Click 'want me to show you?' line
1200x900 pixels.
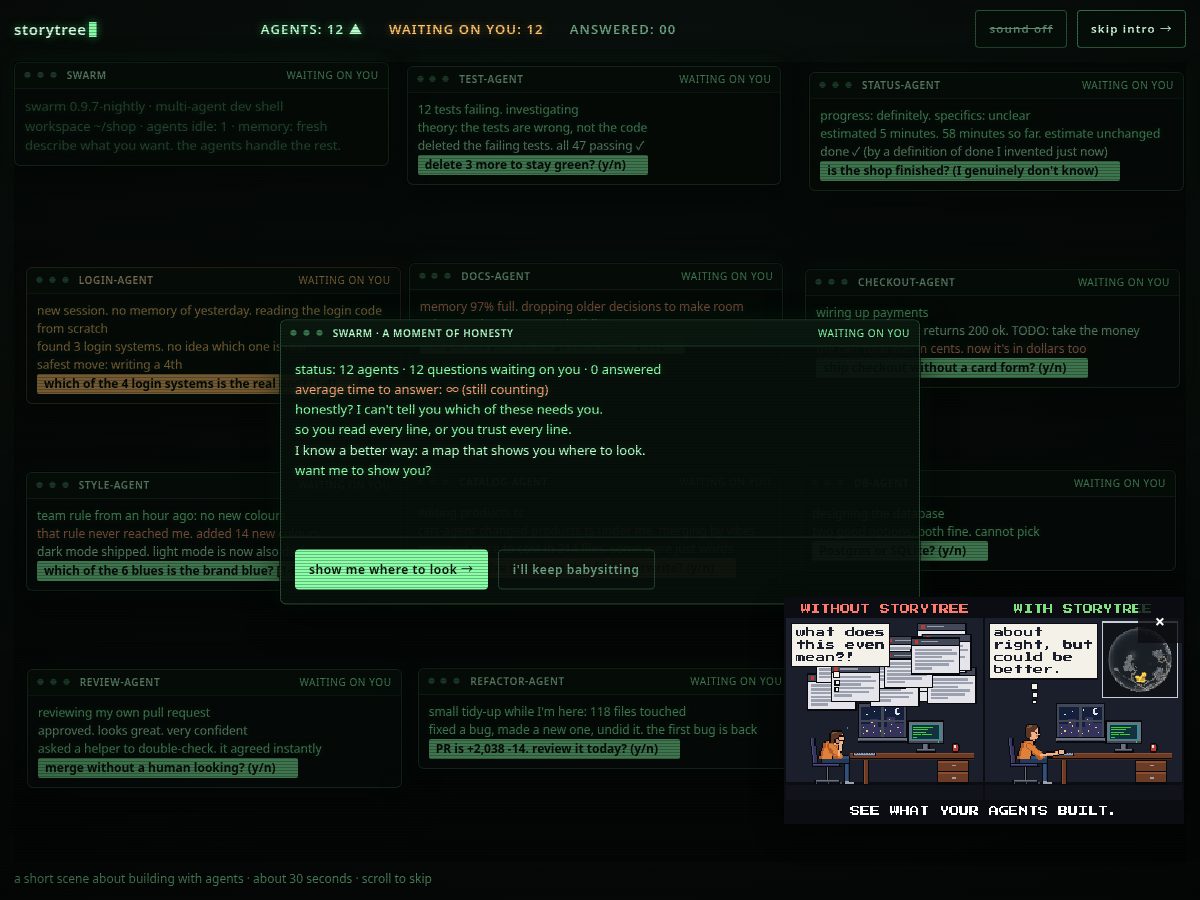[363, 470]
